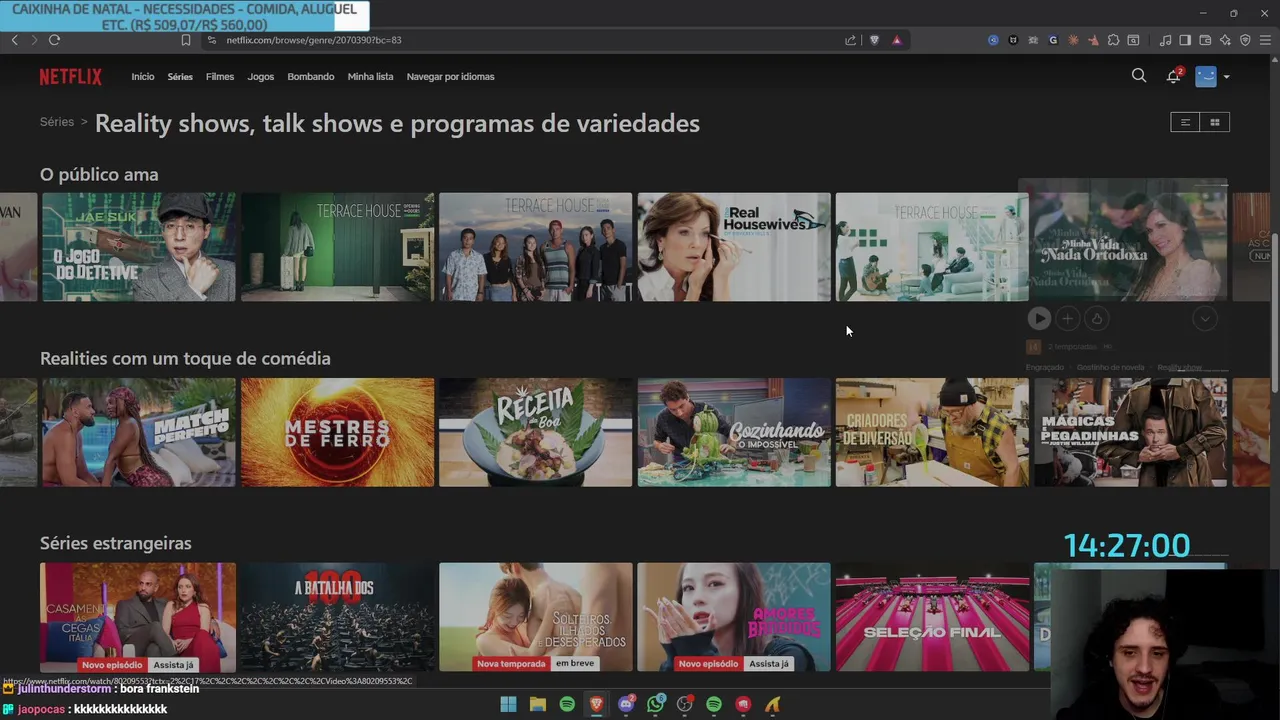Click Realities com um toque de comédia heading

point(185,358)
